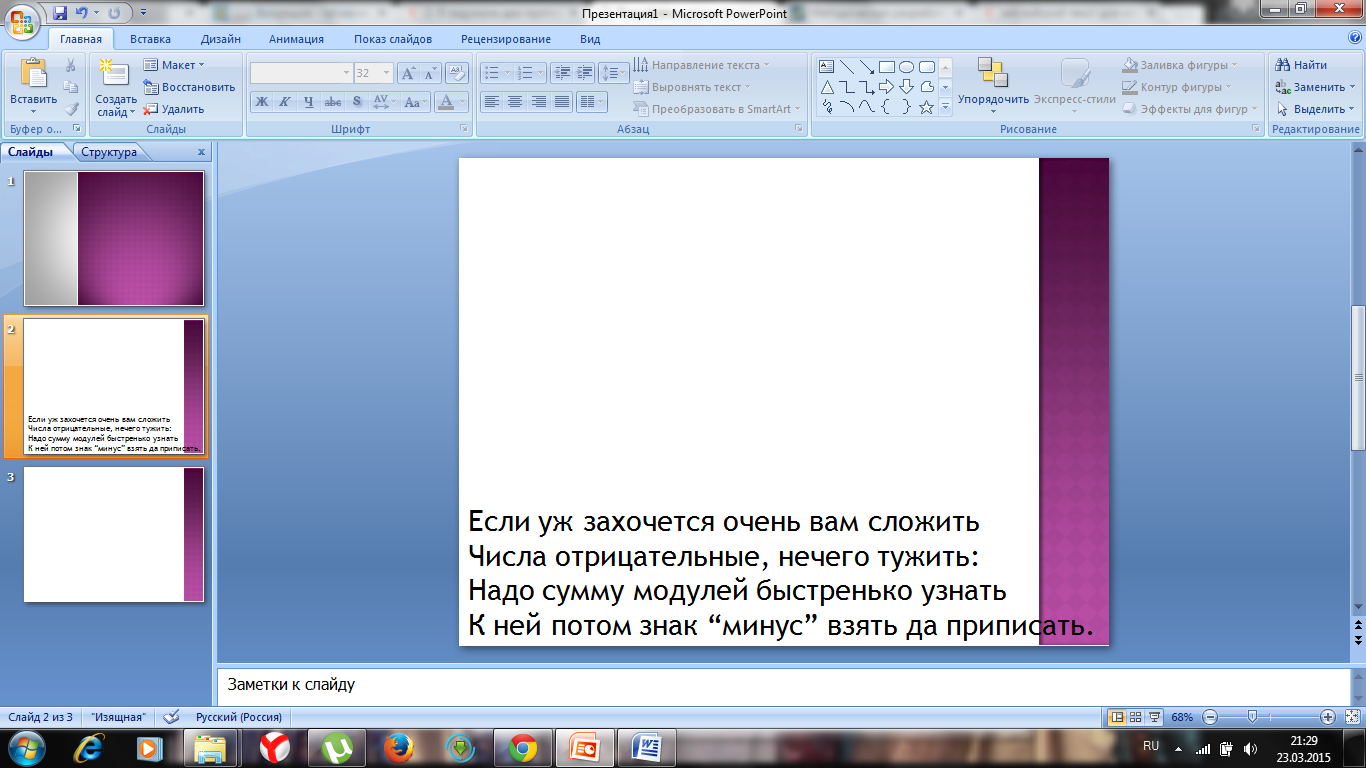Screen dimensions: 1366x768
Task: Switch to Структура pane tab
Action: (110, 152)
